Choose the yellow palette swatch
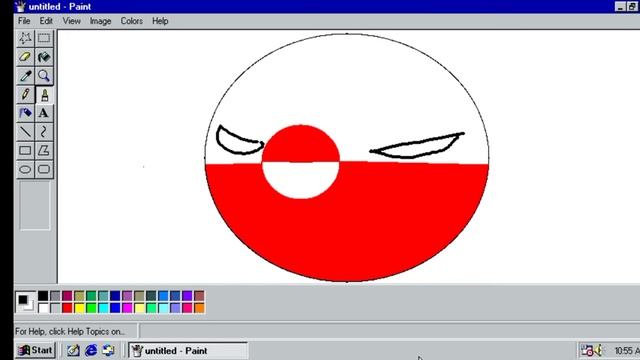The image size is (640, 360). [x=79, y=308]
